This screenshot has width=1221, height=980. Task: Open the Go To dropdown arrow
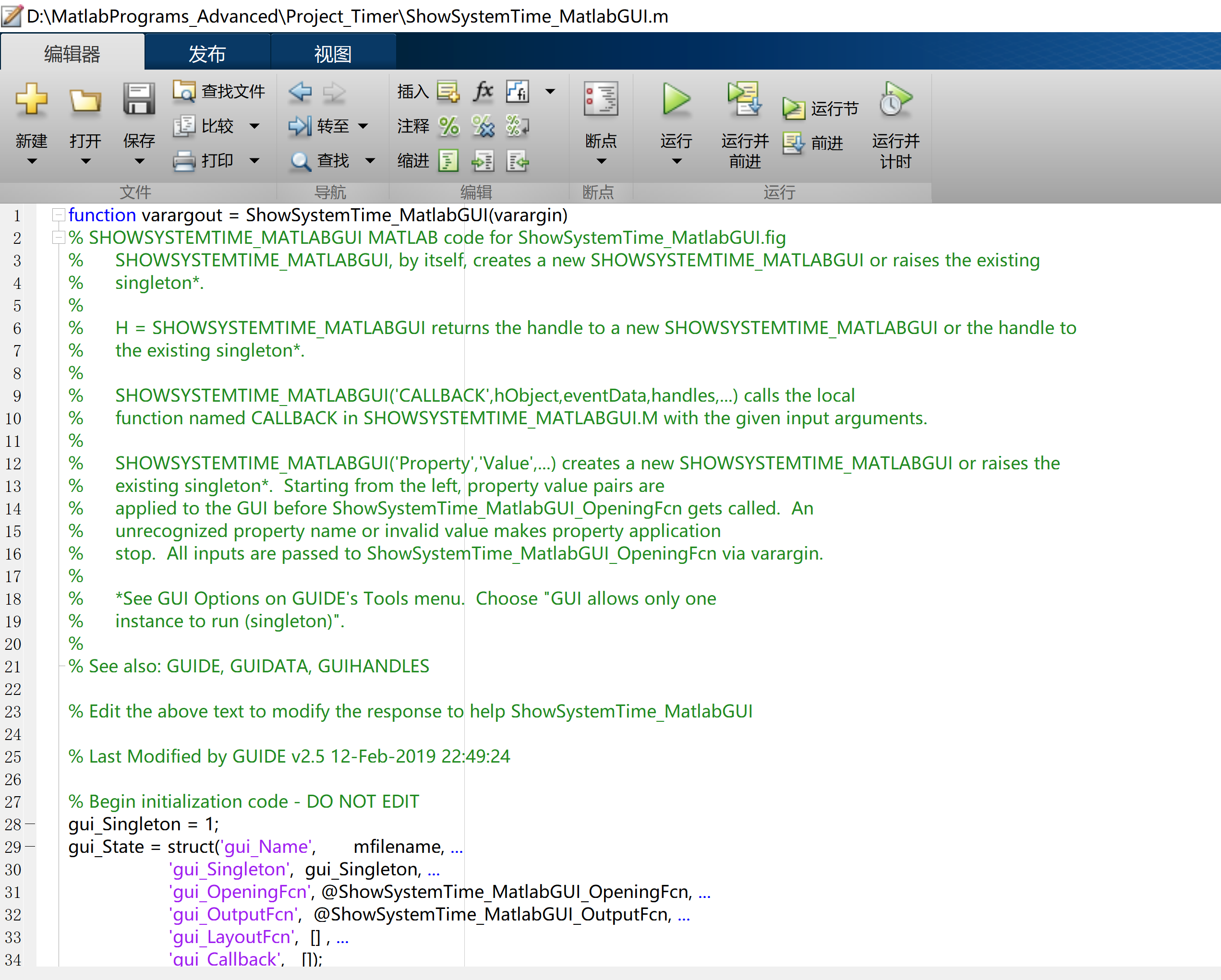[x=363, y=126]
